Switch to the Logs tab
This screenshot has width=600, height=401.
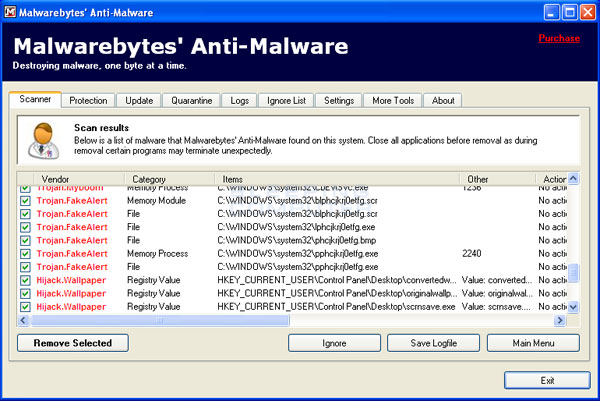(x=240, y=101)
